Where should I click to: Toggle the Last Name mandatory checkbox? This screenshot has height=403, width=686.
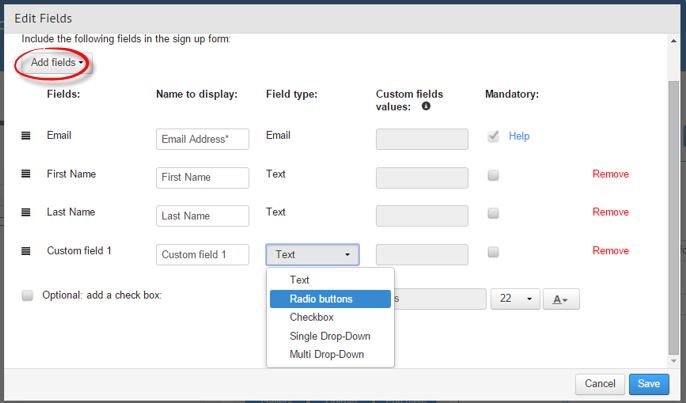click(493, 213)
